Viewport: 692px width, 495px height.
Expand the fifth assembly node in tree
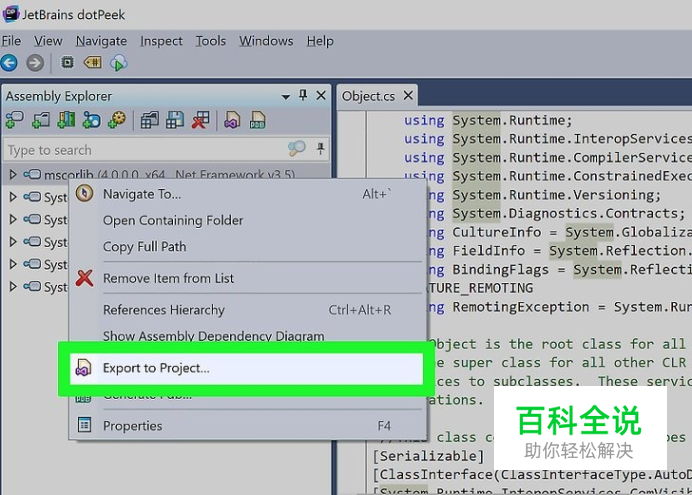point(13,264)
